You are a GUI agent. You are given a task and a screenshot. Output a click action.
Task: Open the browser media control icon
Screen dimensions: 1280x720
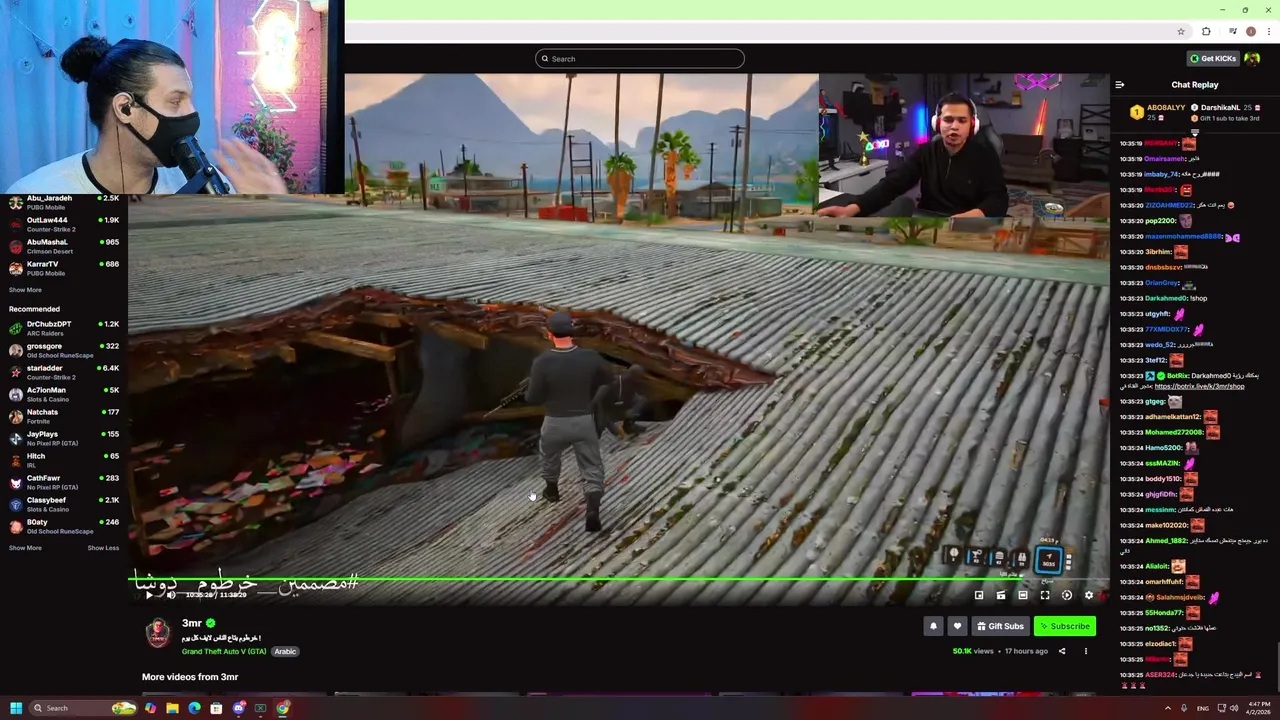pos(1232,32)
